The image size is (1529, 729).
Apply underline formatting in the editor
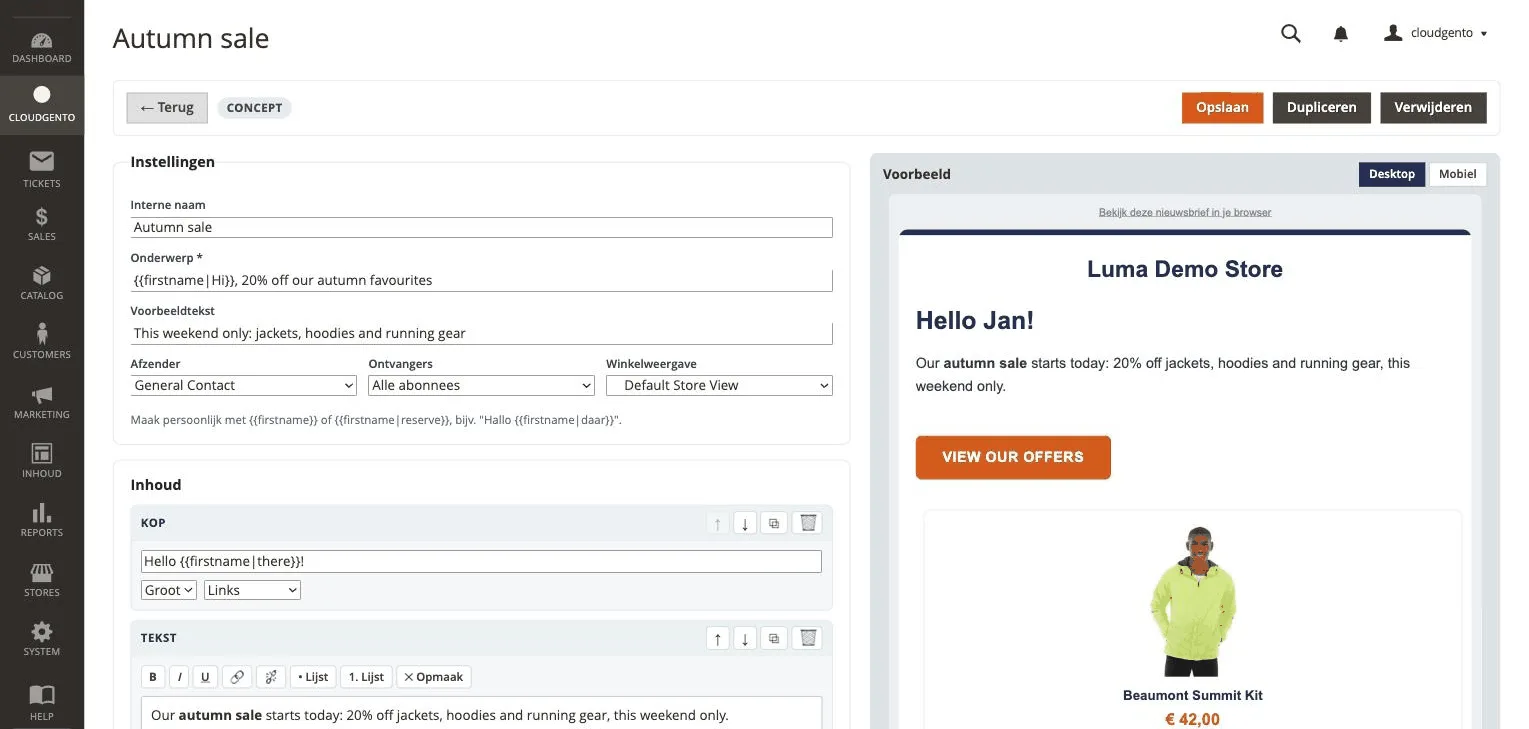205,677
